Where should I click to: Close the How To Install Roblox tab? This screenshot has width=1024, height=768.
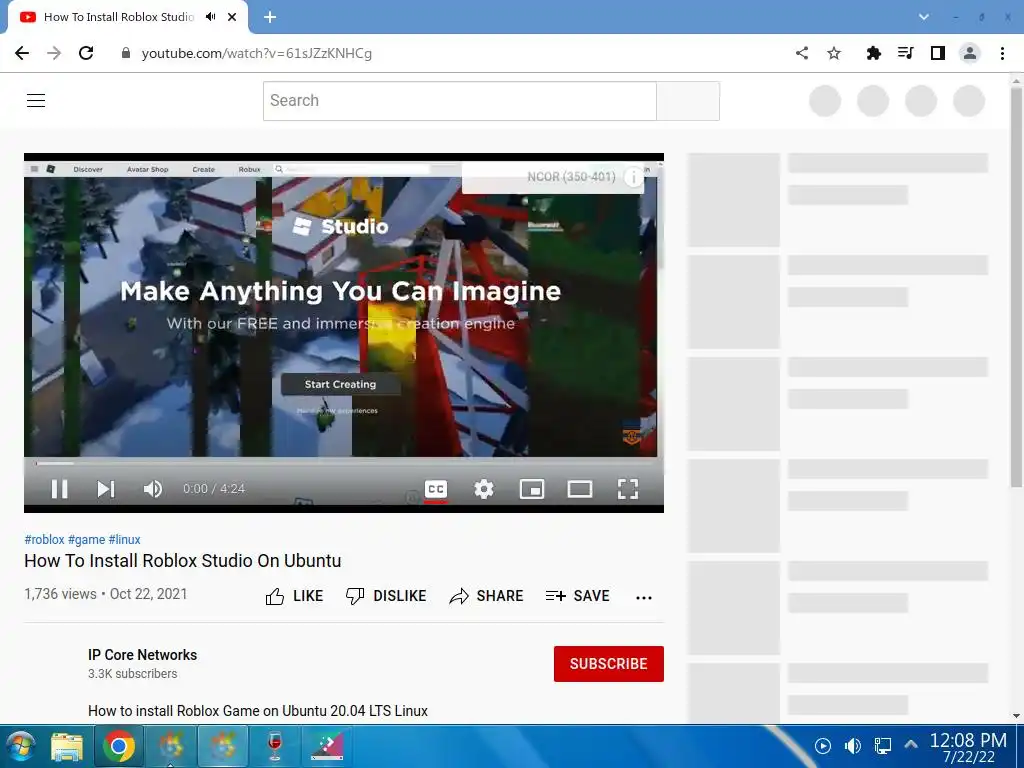click(232, 17)
